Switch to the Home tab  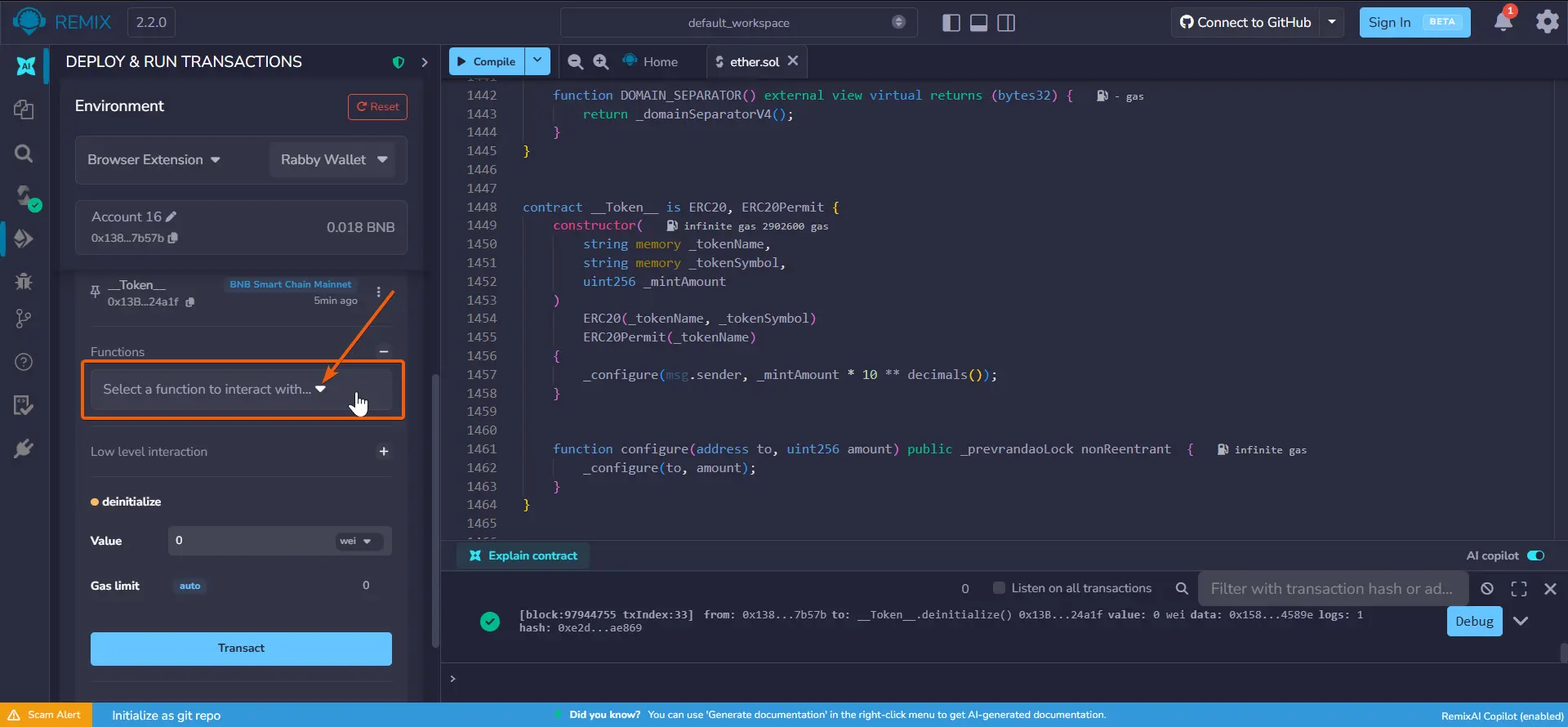(x=651, y=61)
